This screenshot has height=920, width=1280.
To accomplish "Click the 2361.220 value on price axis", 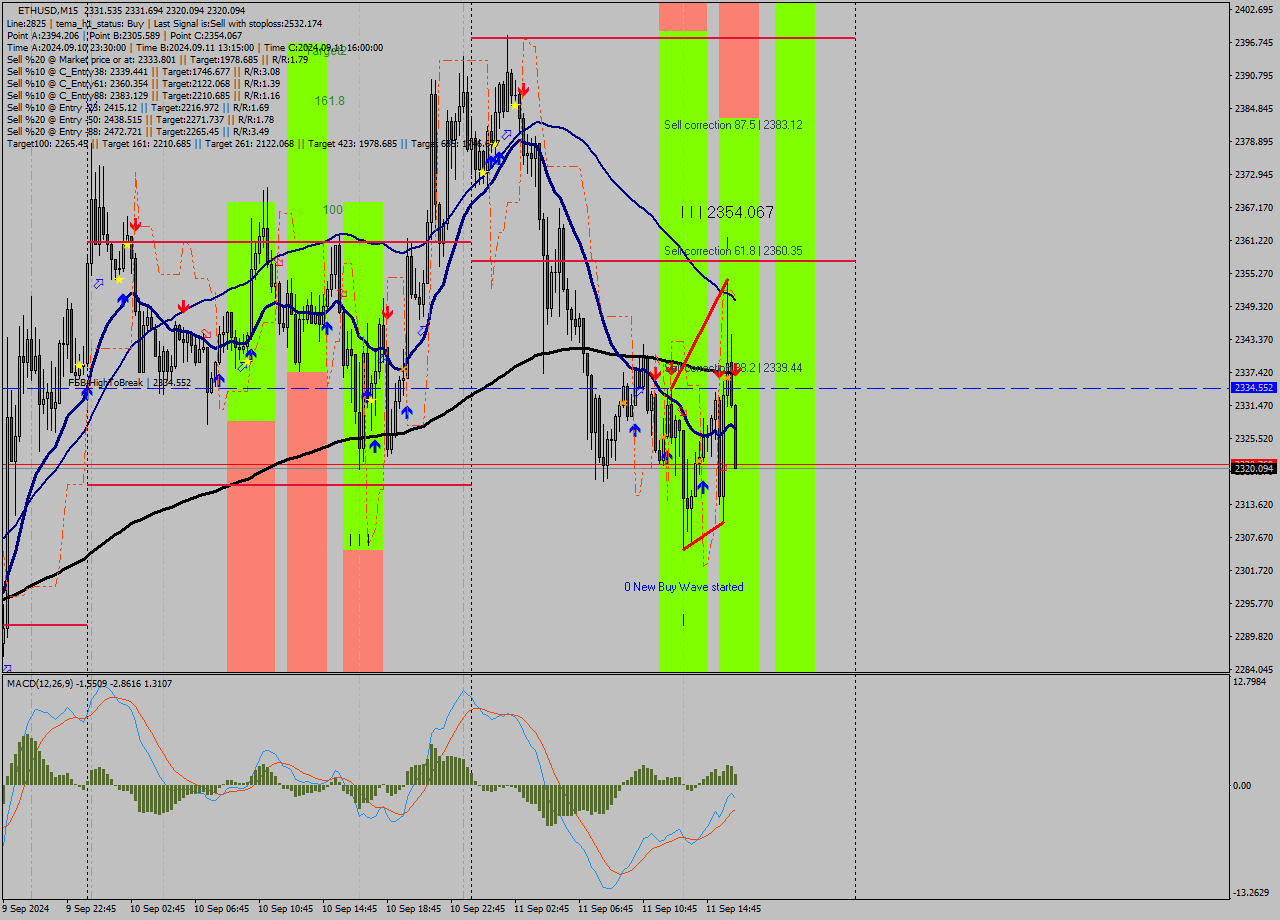I will 1254,240.
